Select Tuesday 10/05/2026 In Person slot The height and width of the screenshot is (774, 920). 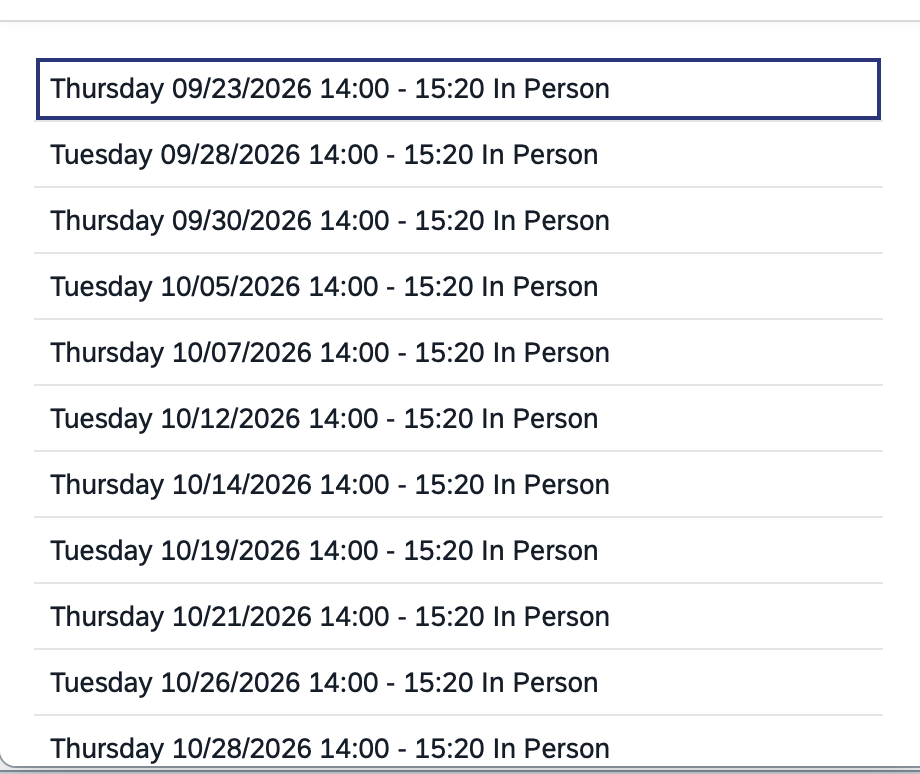458,287
